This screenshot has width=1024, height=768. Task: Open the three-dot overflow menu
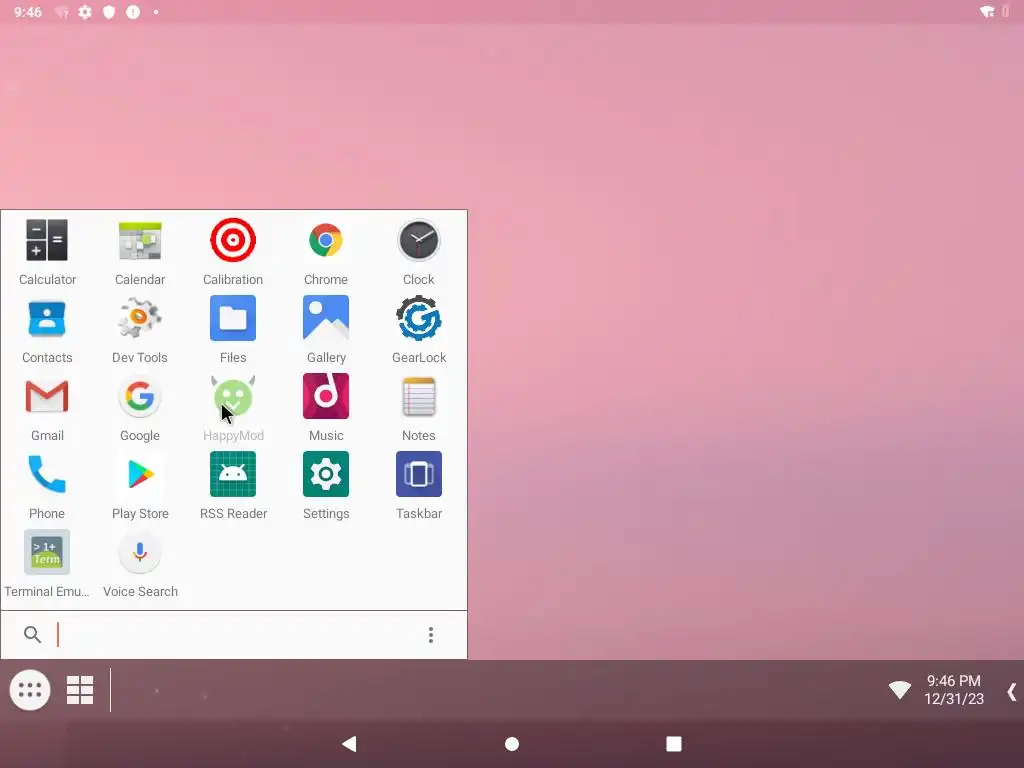(430, 635)
